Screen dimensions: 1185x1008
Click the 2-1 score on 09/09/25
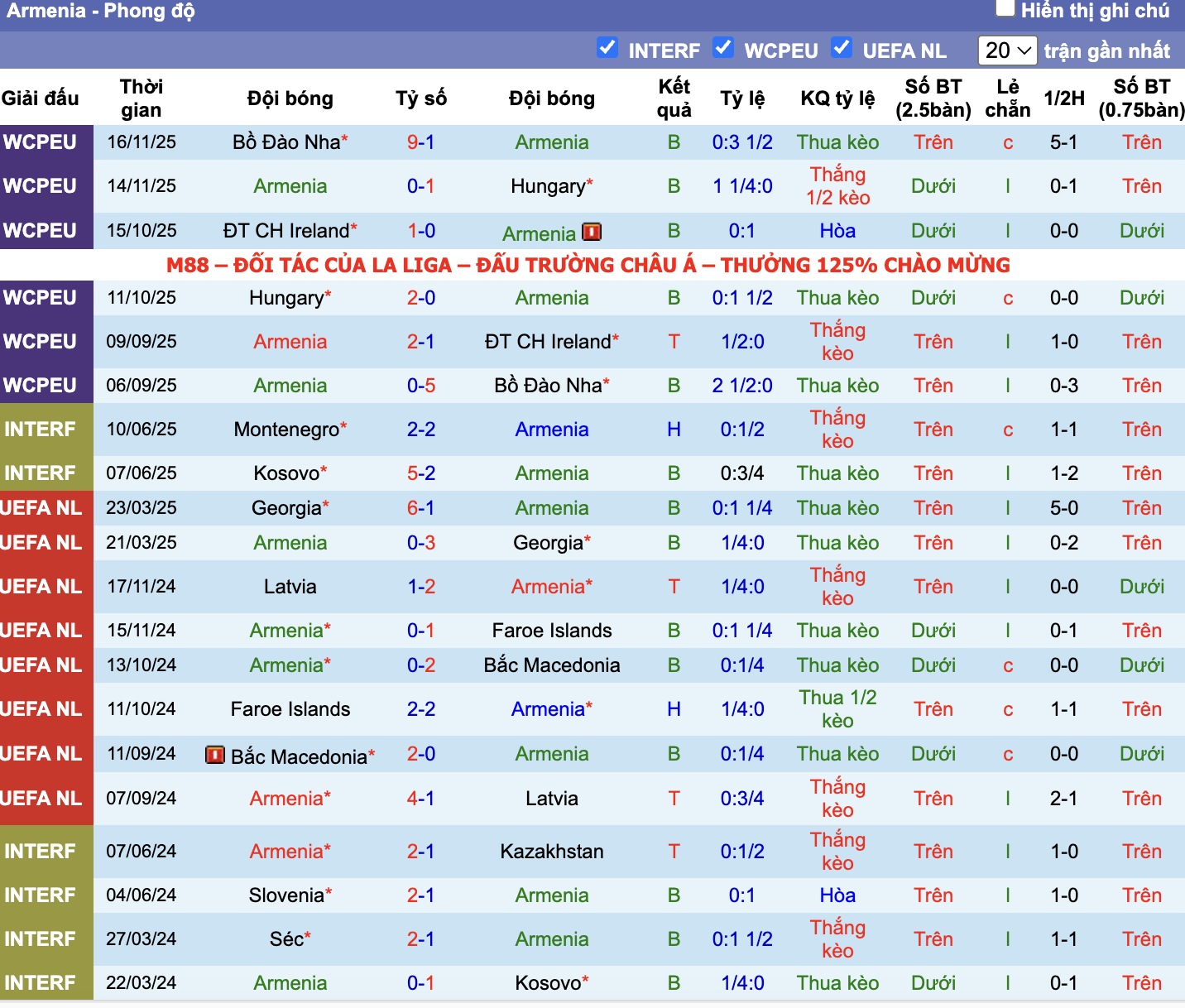click(420, 342)
